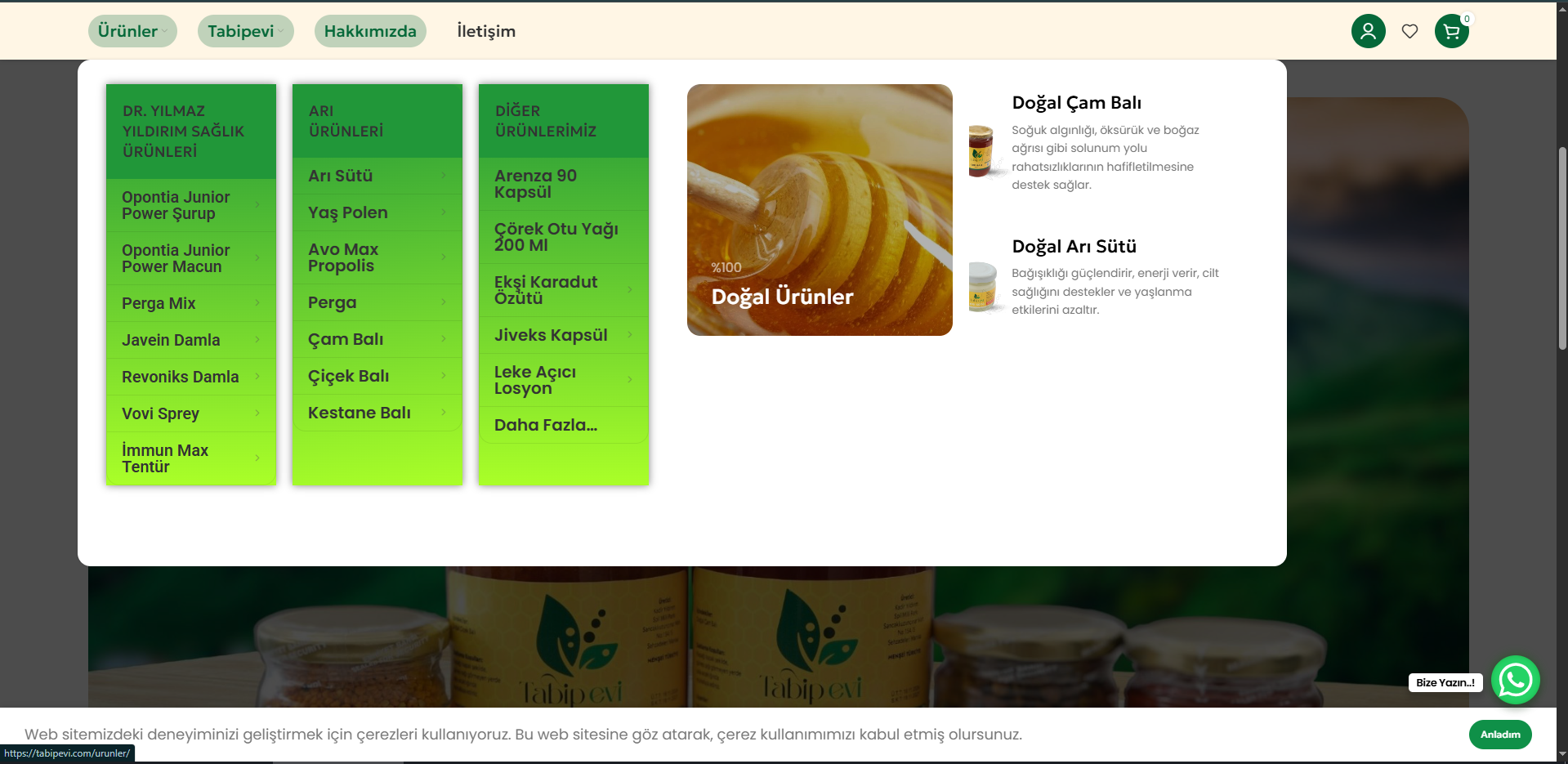Open Opontia Junior Power Şurup
This screenshot has width=1568, height=764.
click(176, 205)
